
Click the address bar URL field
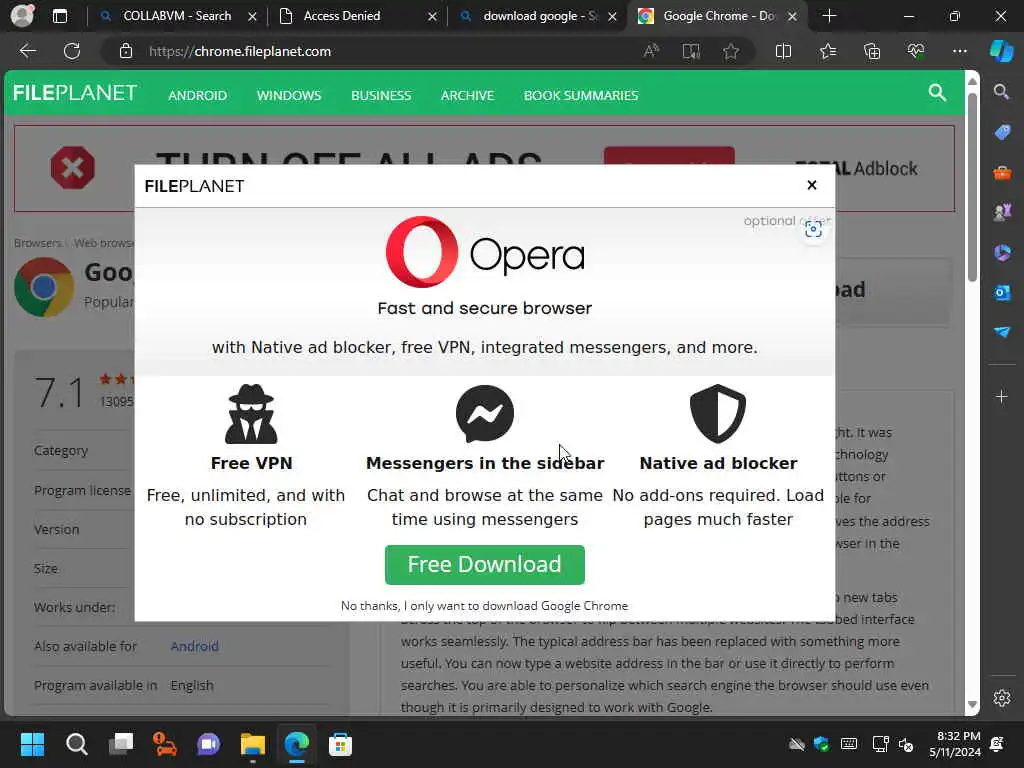click(385, 51)
